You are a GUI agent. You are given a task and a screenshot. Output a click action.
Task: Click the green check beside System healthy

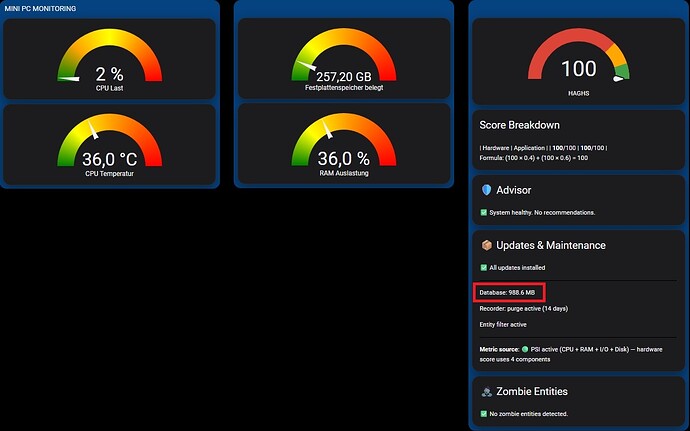pos(484,213)
